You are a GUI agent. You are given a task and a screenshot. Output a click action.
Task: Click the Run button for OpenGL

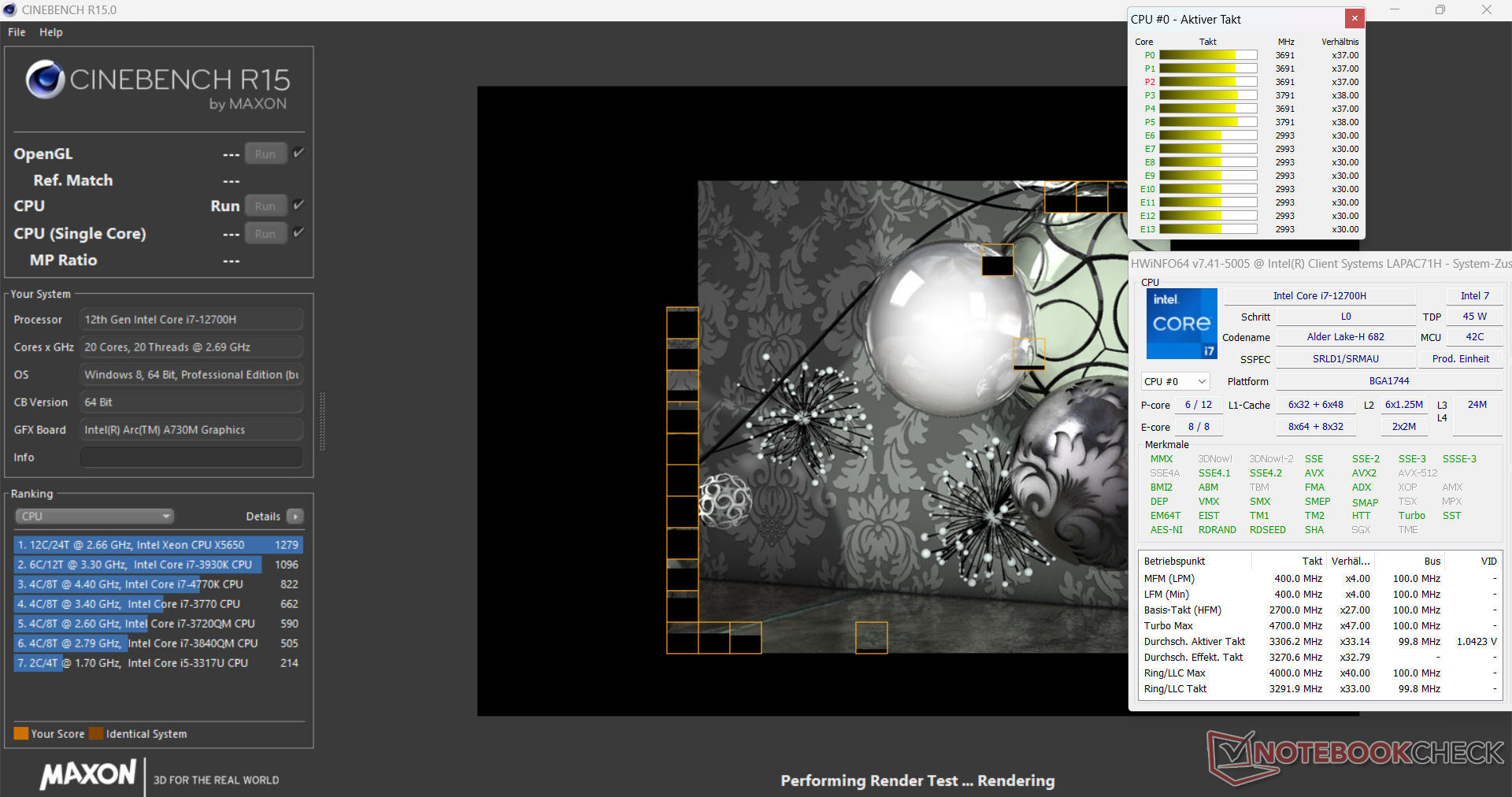265,154
